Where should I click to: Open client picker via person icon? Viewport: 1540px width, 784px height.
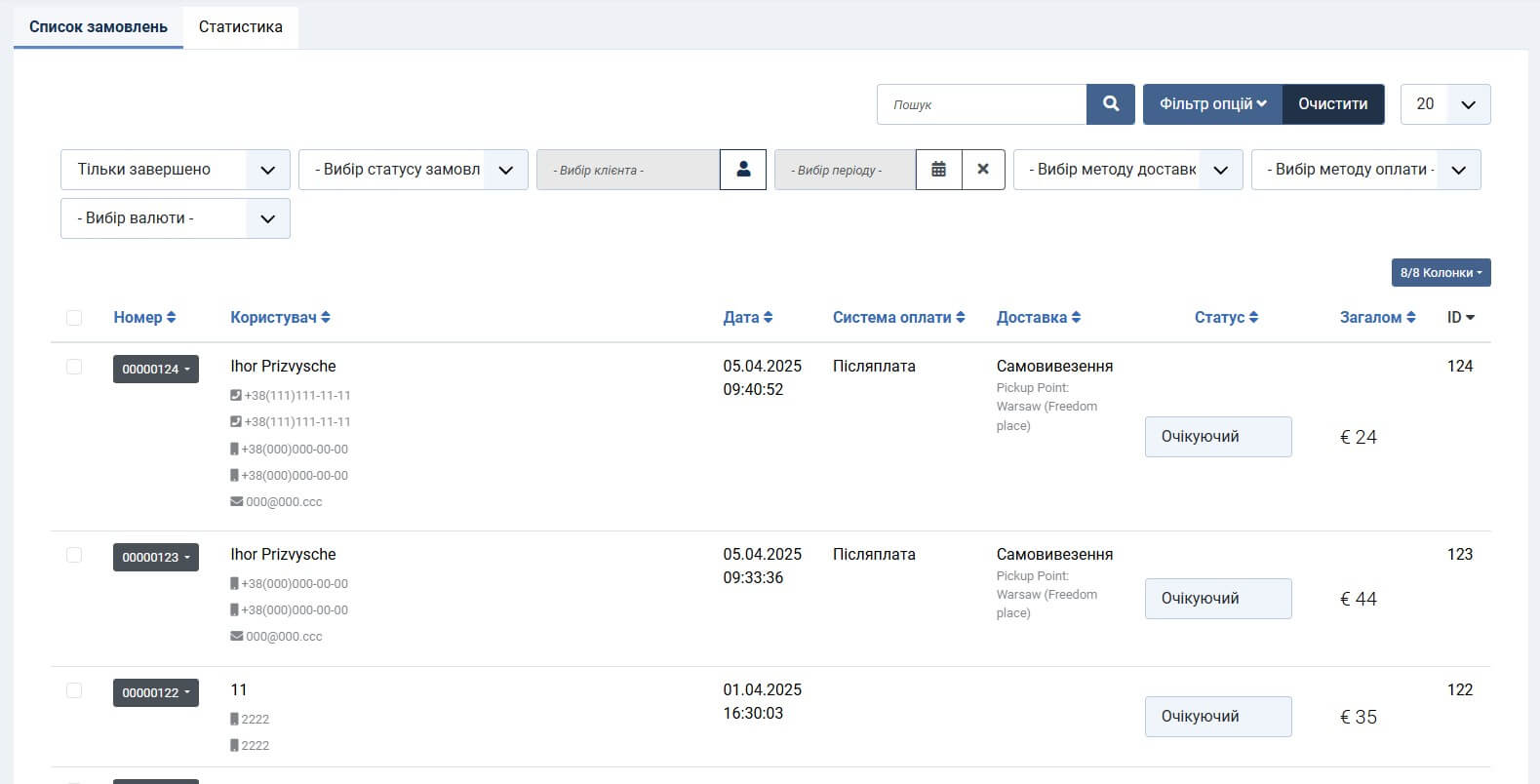(743, 170)
